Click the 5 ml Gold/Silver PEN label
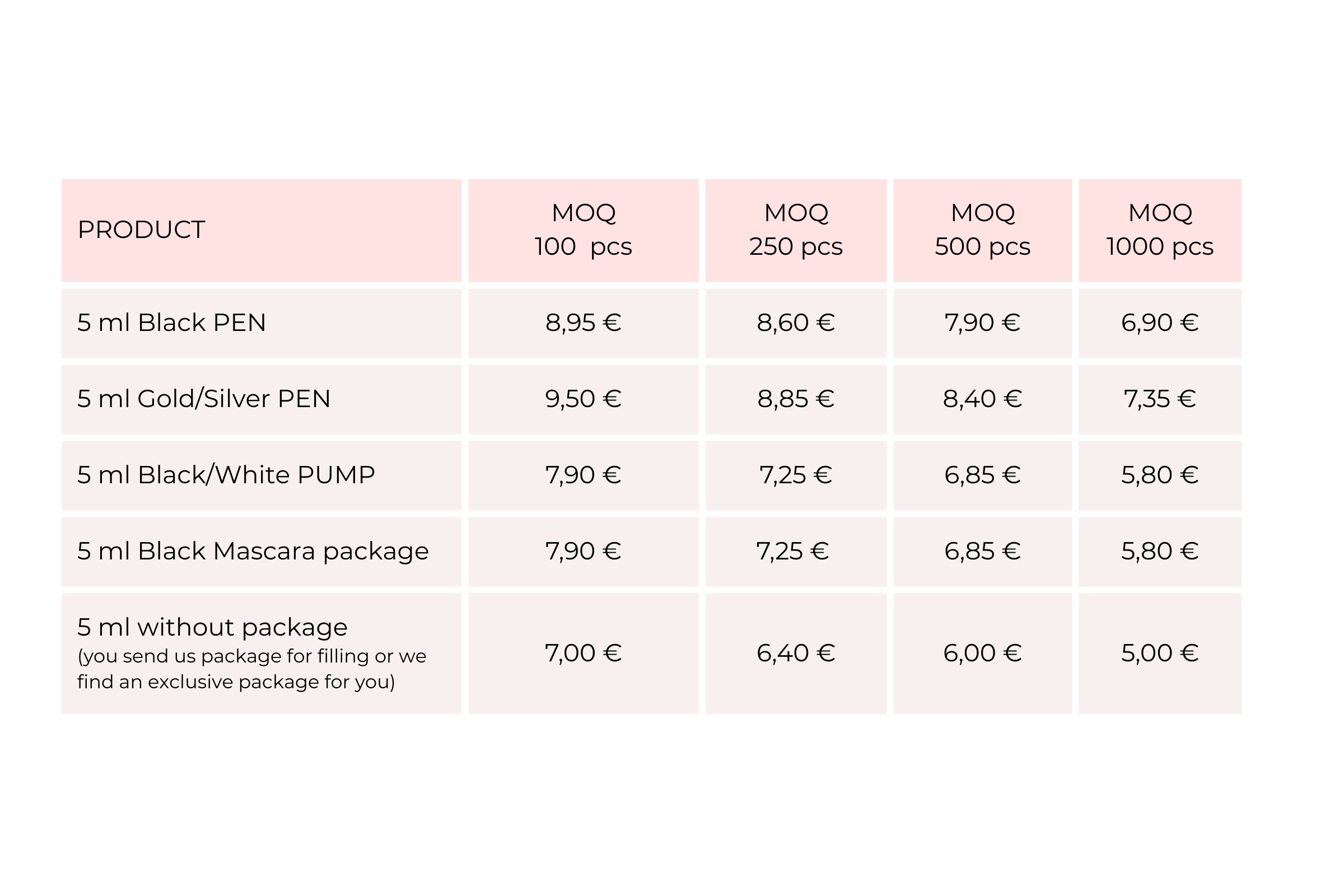This screenshot has height=896, width=1344. tap(204, 399)
